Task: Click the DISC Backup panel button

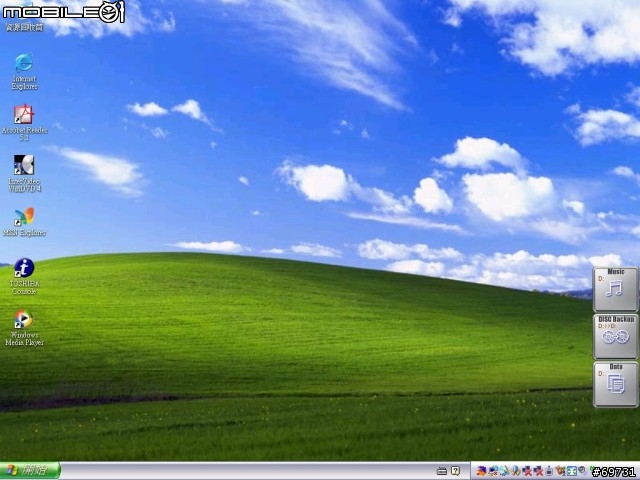Action: click(x=615, y=337)
